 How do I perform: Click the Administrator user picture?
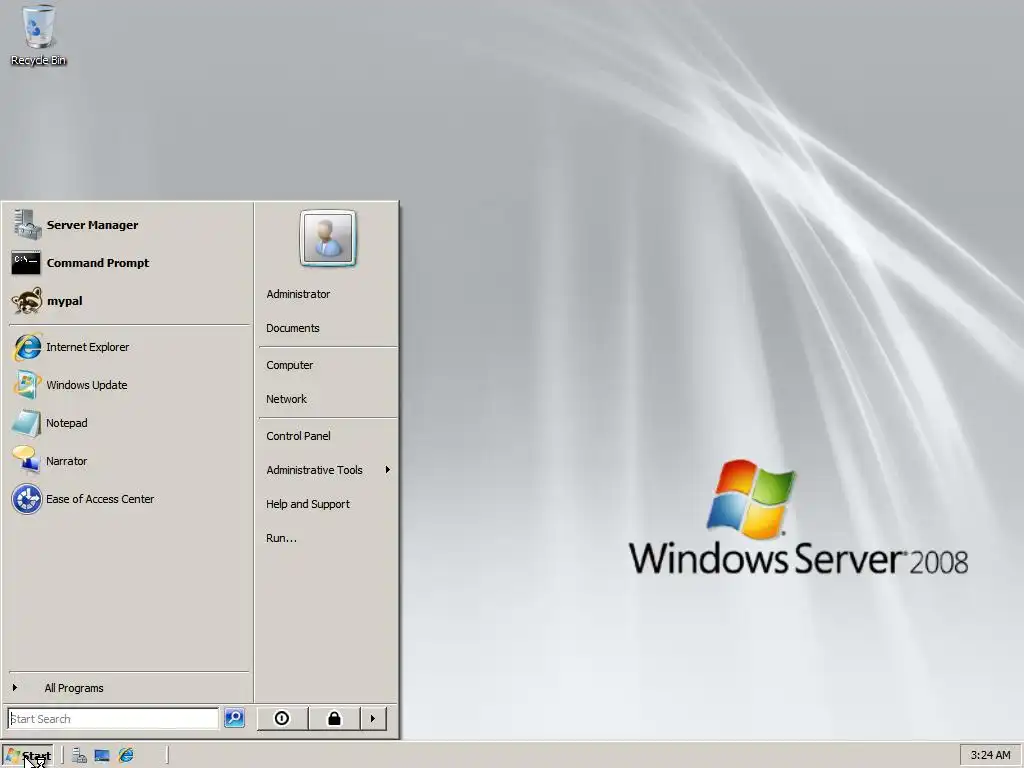pyautogui.click(x=328, y=238)
